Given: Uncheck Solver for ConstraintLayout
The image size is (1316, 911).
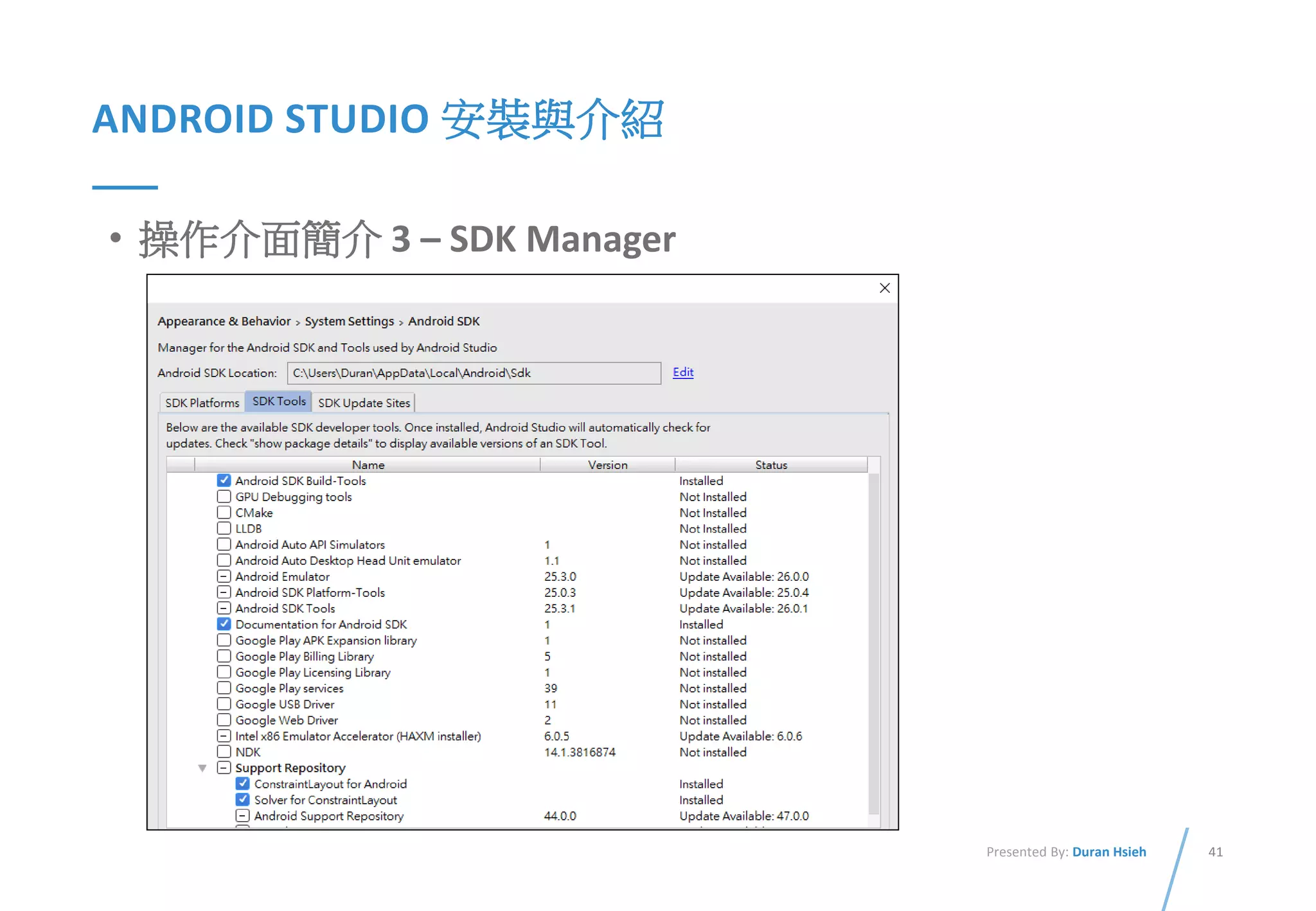Looking at the screenshot, I should [242, 799].
